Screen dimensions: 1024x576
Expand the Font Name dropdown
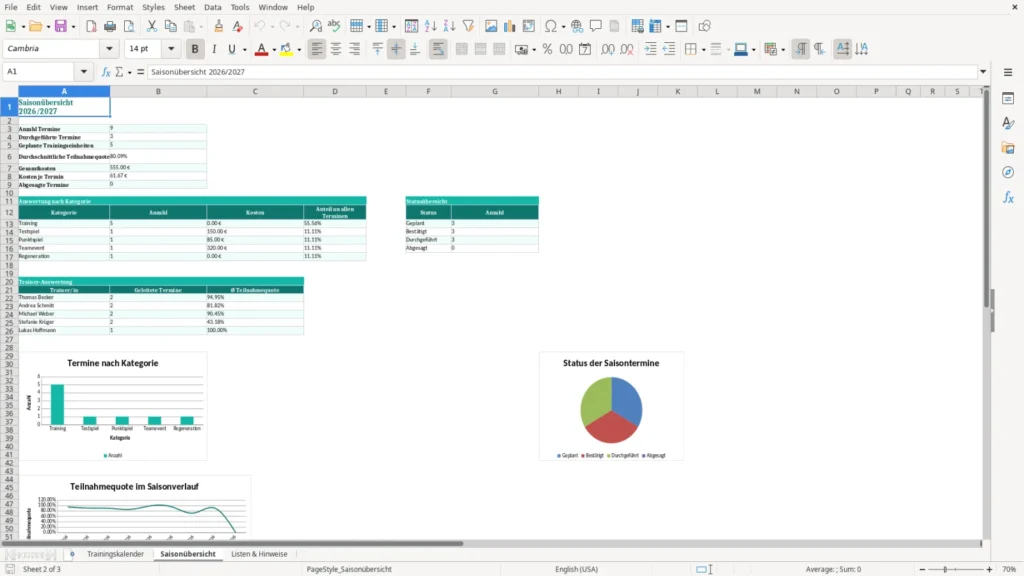[x=109, y=48]
